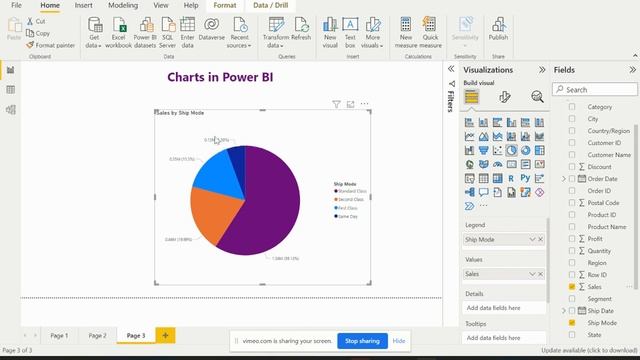Viewport: 640px width, 360px height.
Task: Check the Segment field checkbox
Action: pyautogui.click(x=572, y=299)
